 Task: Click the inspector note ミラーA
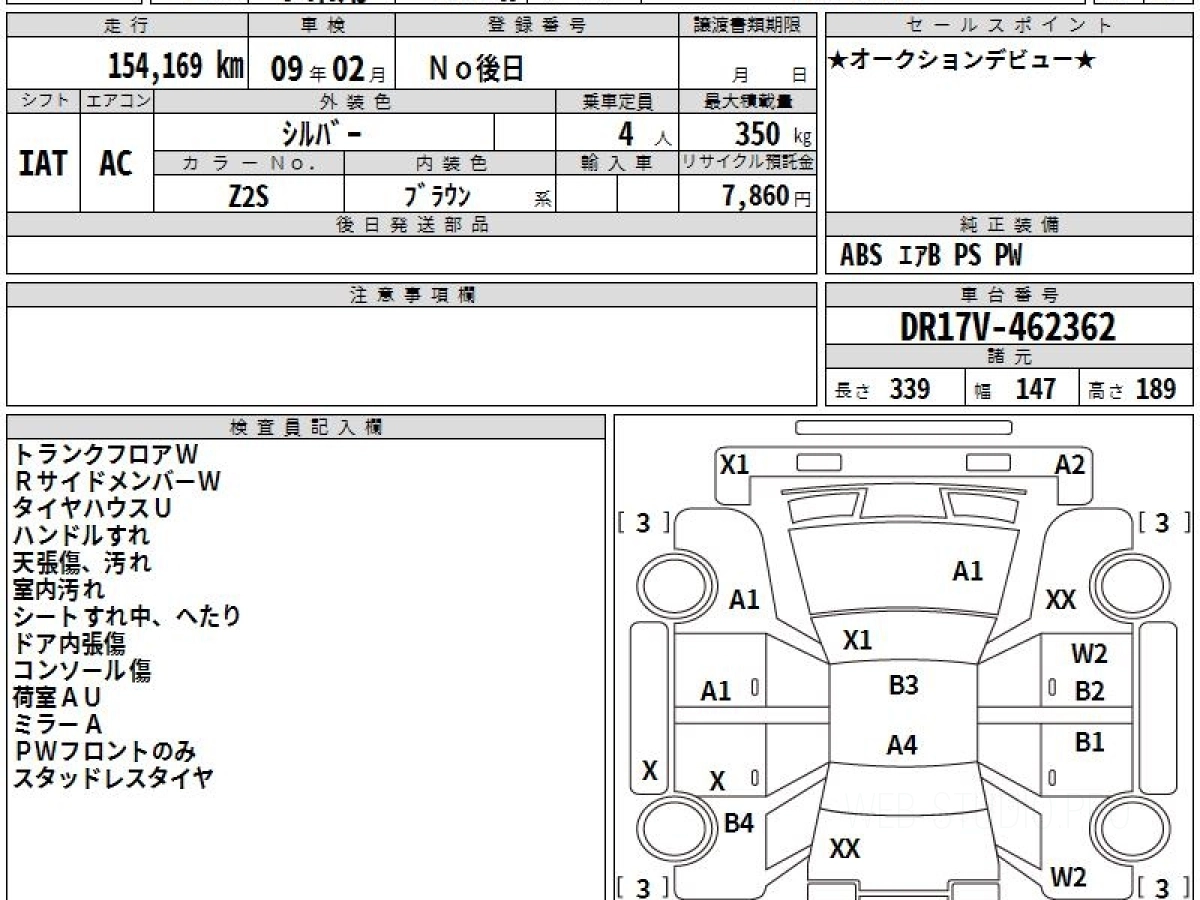[58, 724]
